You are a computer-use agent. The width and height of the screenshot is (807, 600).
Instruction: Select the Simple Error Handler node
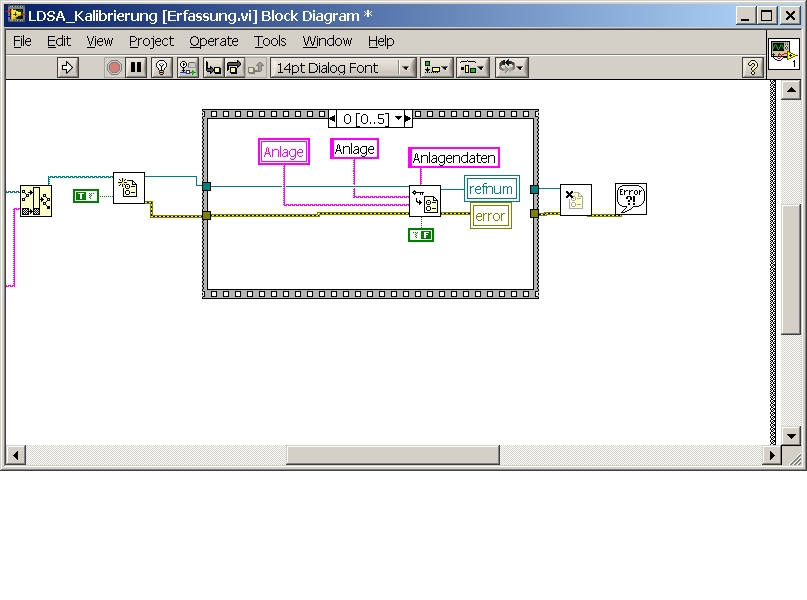(631, 199)
